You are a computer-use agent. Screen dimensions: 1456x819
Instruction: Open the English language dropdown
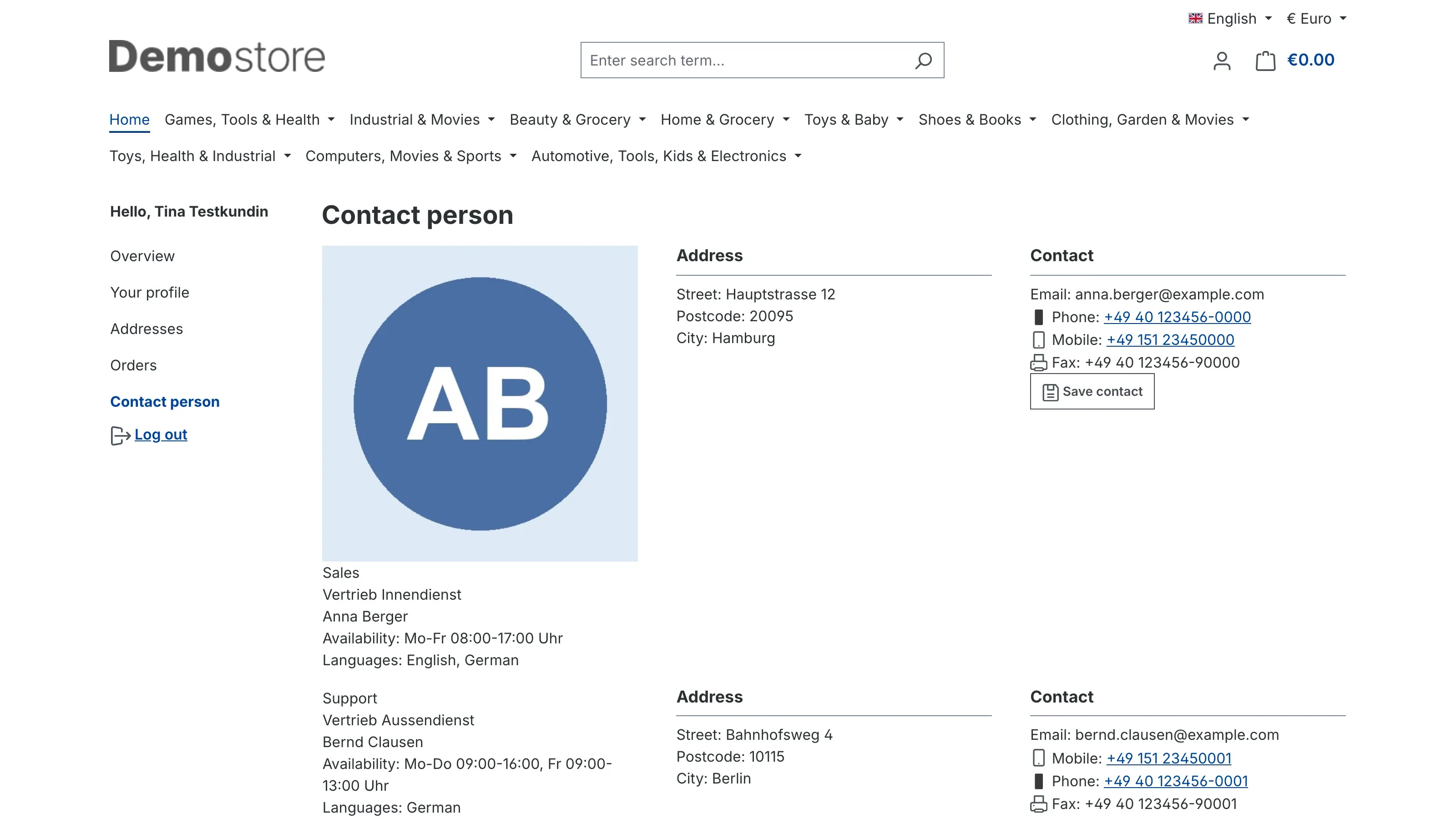tap(1230, 19)
